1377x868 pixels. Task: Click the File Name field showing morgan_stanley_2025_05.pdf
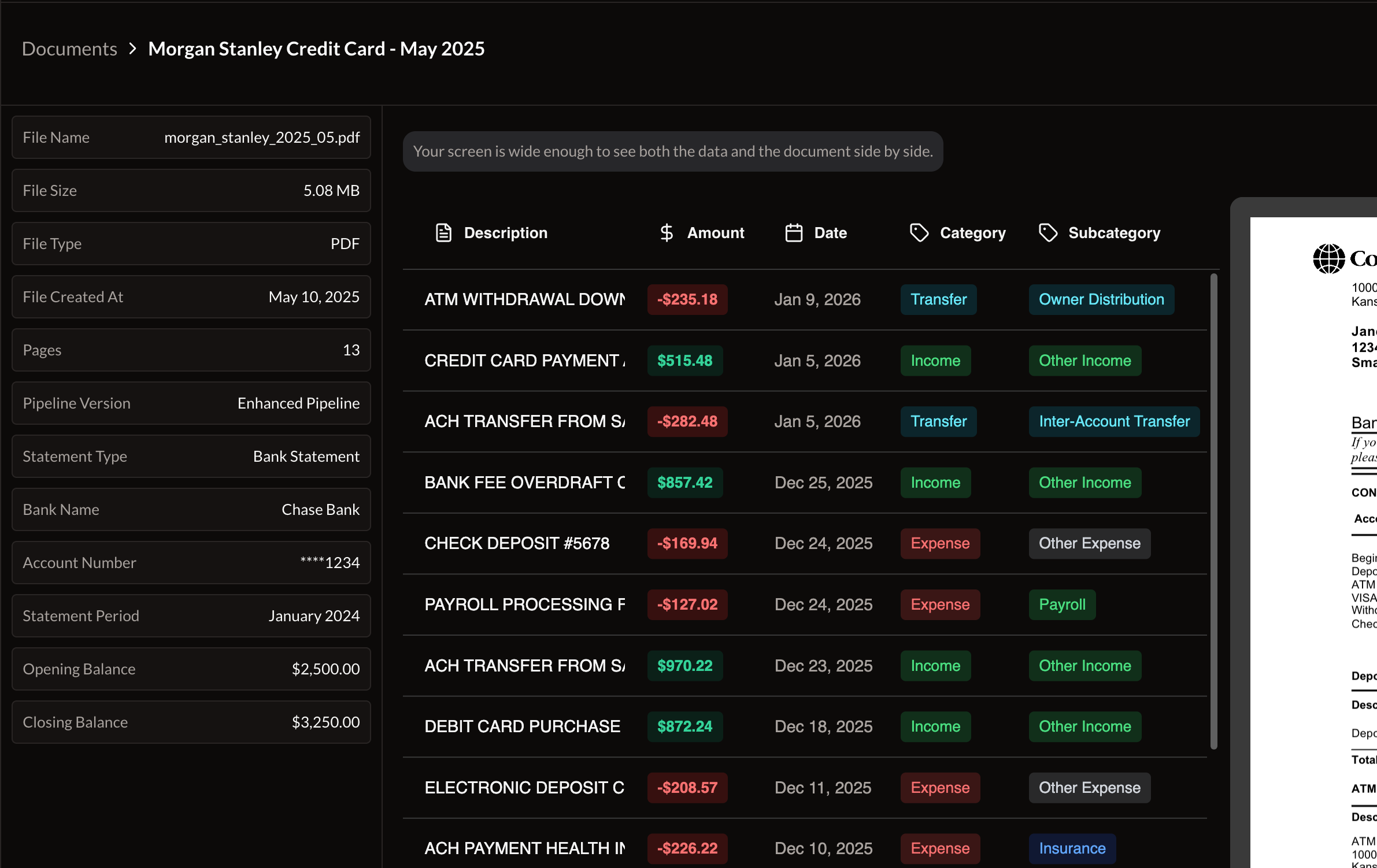point(191,137)
